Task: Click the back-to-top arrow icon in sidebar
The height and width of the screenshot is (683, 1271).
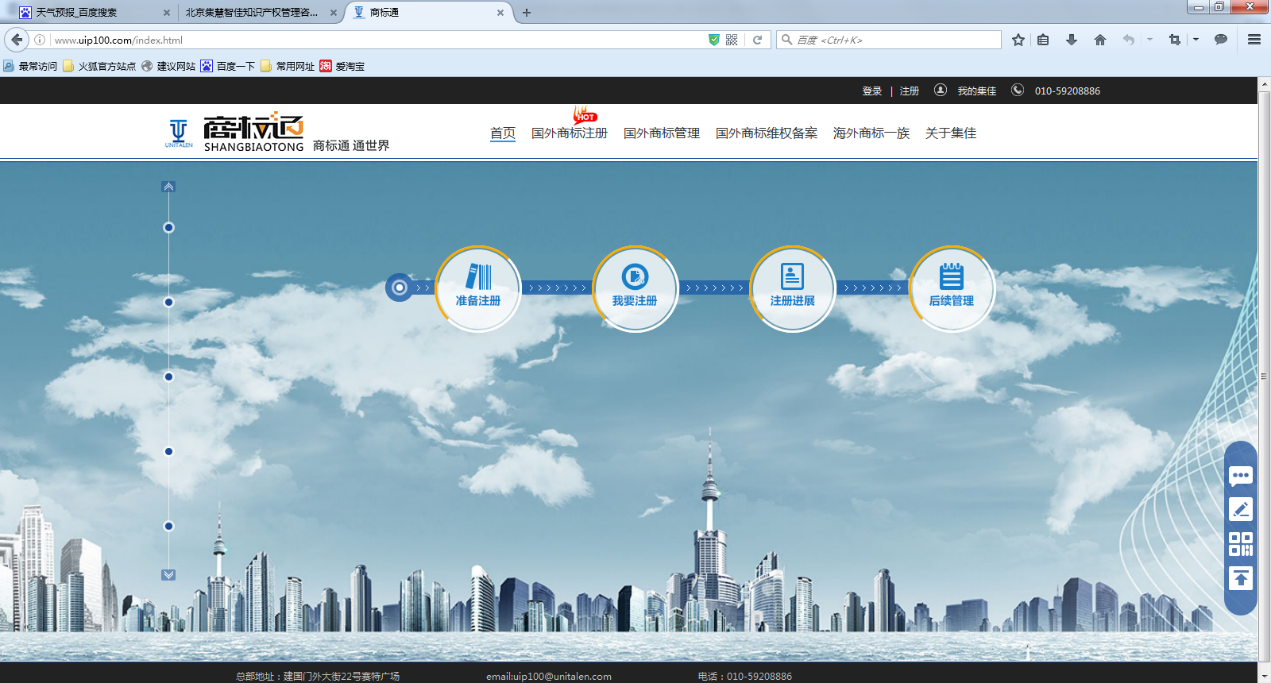Action: 1240,578
